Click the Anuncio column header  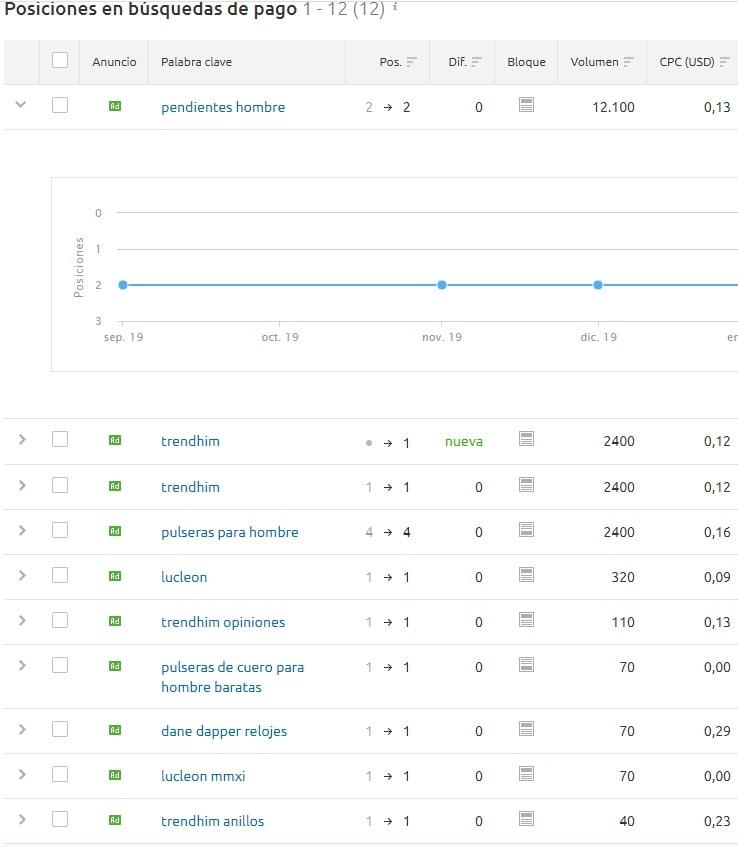point(114,62)
